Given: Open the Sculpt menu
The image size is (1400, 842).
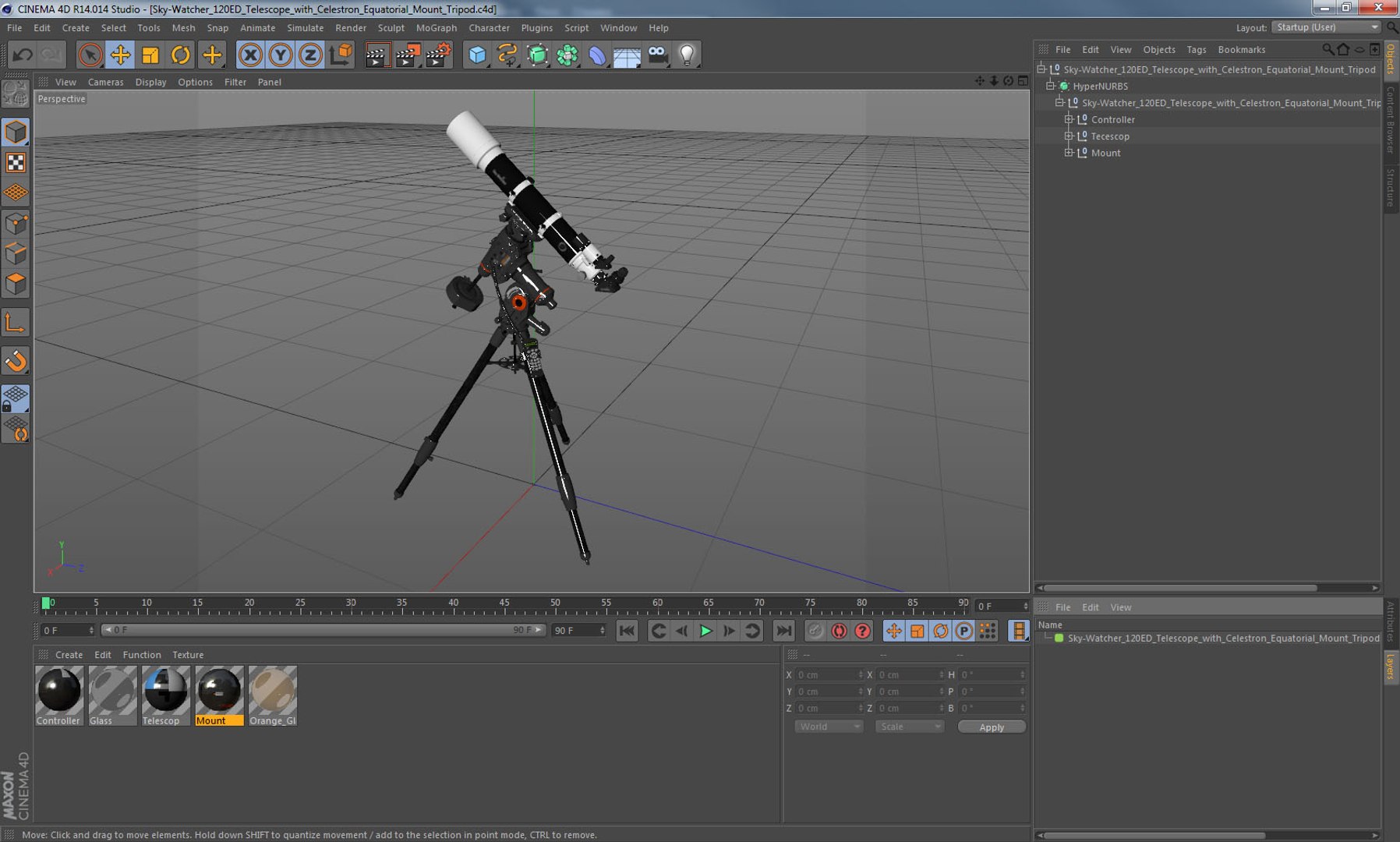Looking at the screenshot, I should pyautogui.click(x=391, y=27).
